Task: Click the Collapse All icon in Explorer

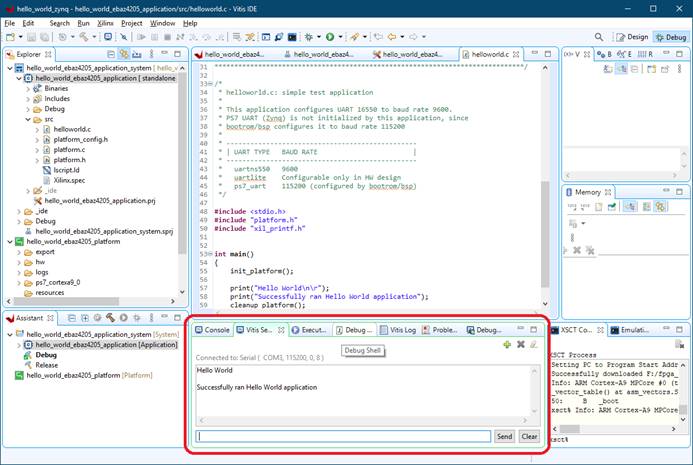Action: click(x=110, y=54)
